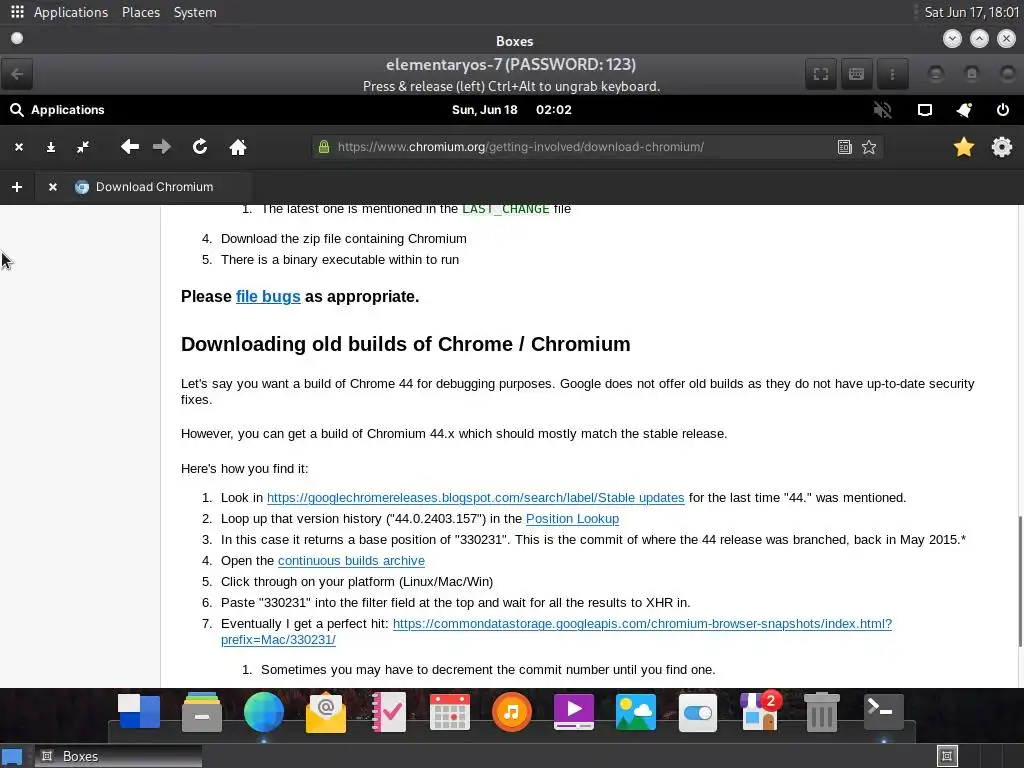The height and width of the screenshot is (768, 1024).
Task: Click host workspace switcher icon bottom right
Action: coord(947,756)
